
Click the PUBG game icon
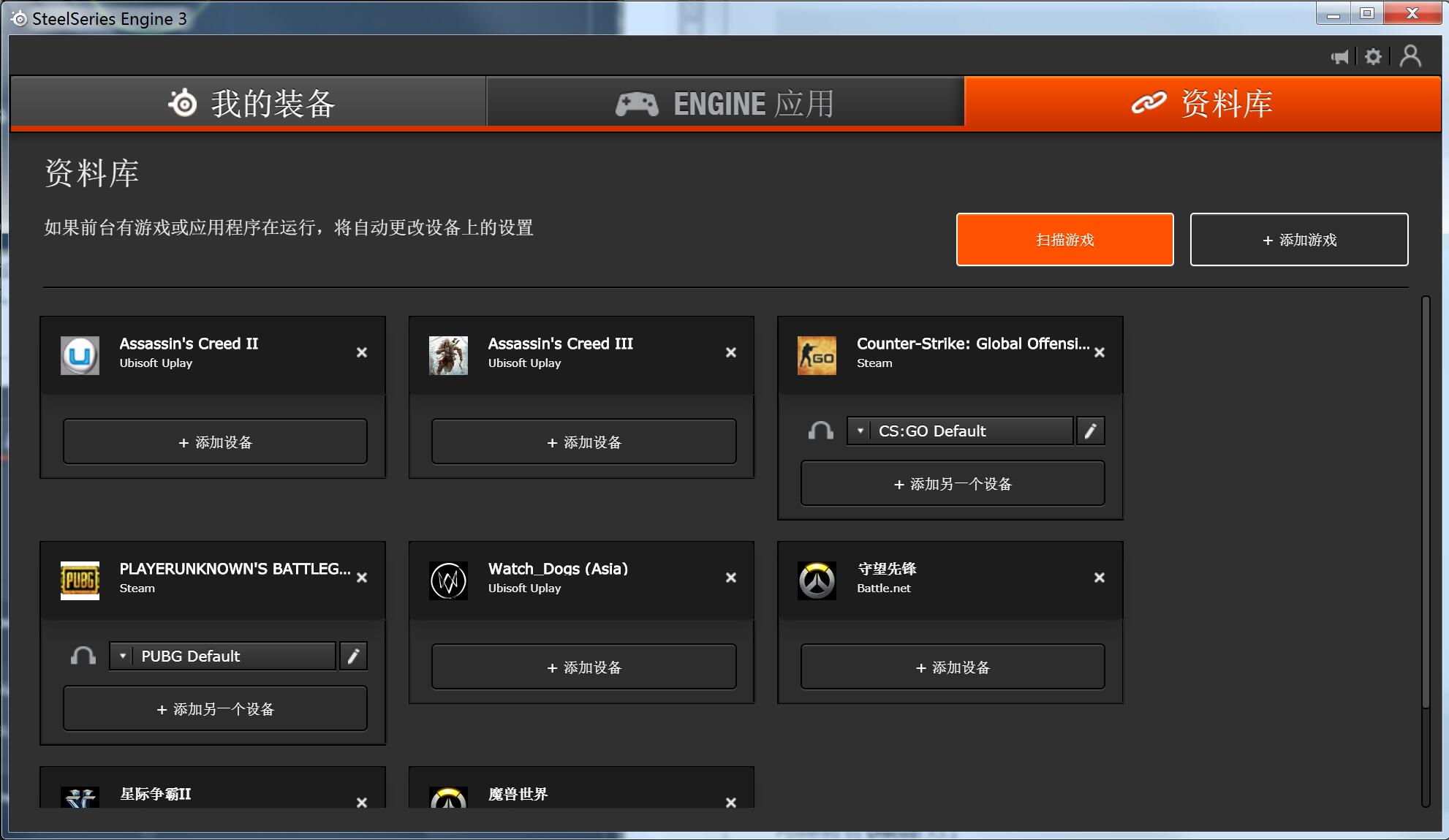(80, 580)
